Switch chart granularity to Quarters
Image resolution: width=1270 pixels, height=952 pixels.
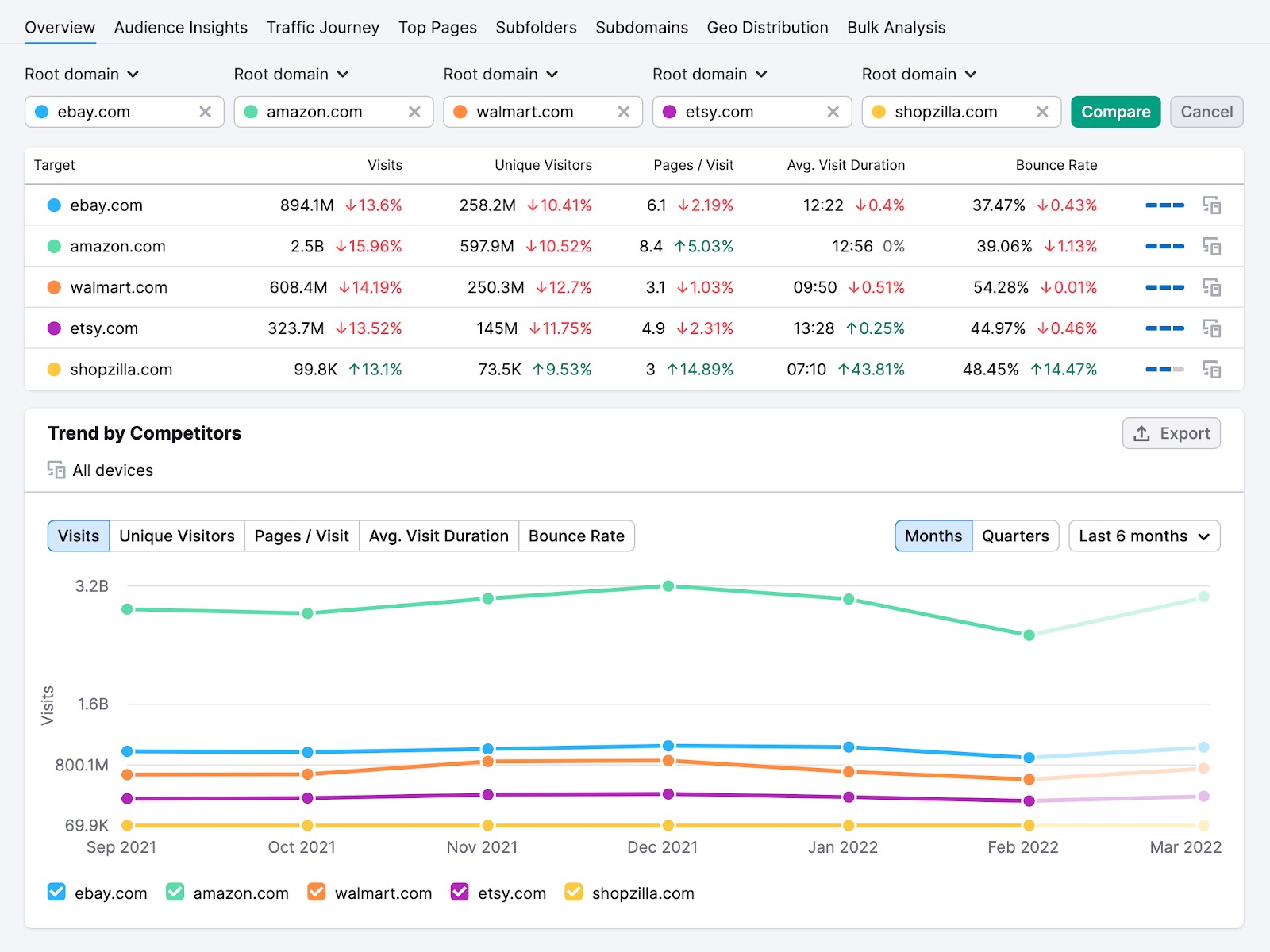pyautogui.click(x=1015, y=536)
